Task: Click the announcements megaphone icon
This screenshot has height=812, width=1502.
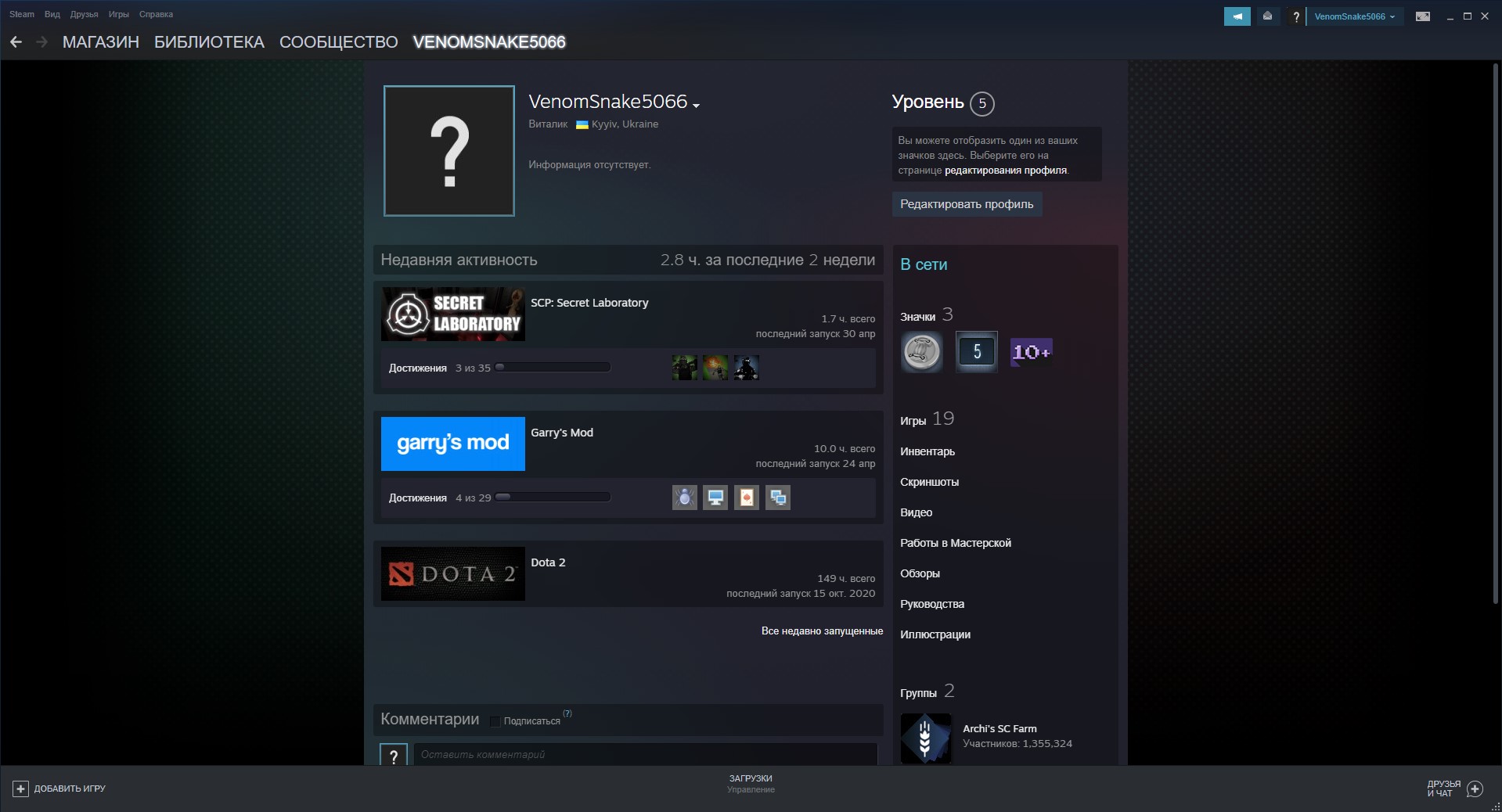Action: [x=1237, y=16]
